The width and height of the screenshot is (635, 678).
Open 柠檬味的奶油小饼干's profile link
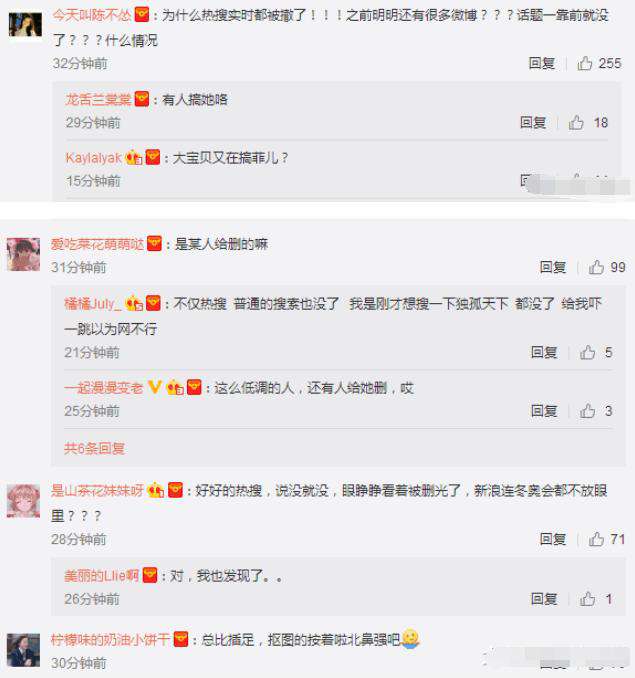110,639
